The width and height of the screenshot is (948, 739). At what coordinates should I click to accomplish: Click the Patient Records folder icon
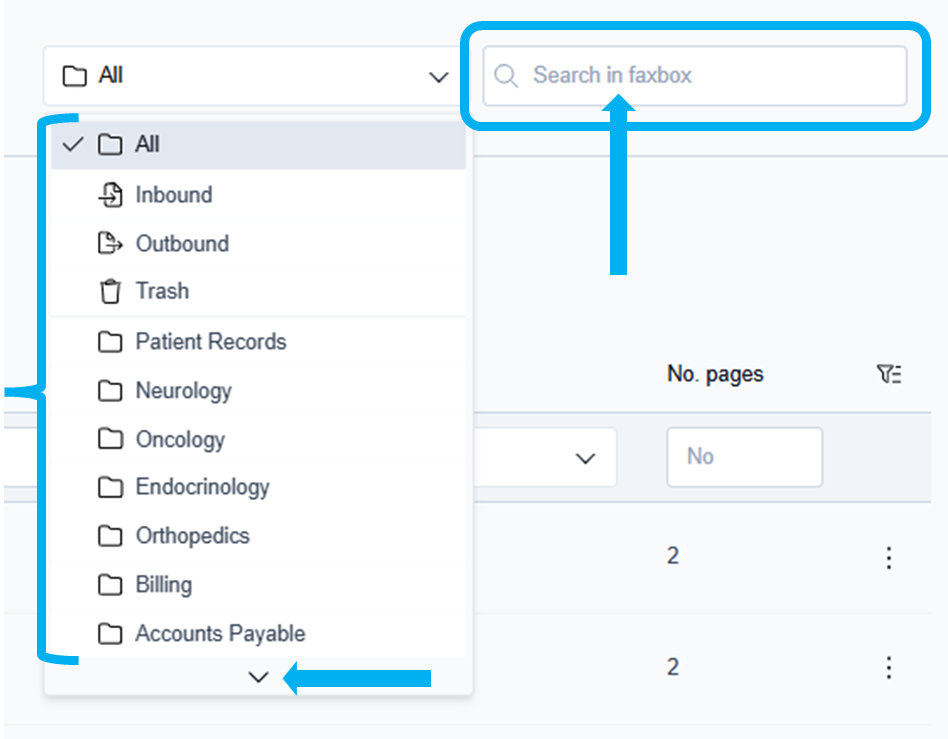coord(110,342)
